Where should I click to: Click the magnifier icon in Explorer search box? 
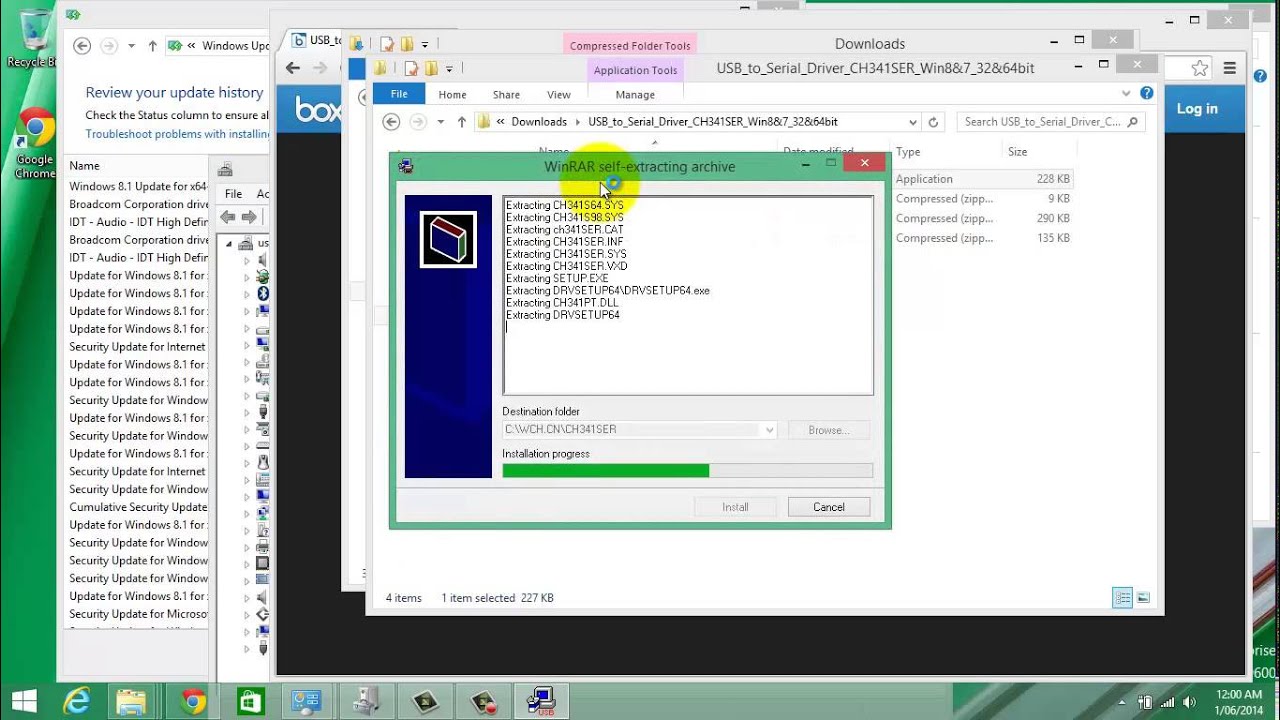pos(1132,122)
